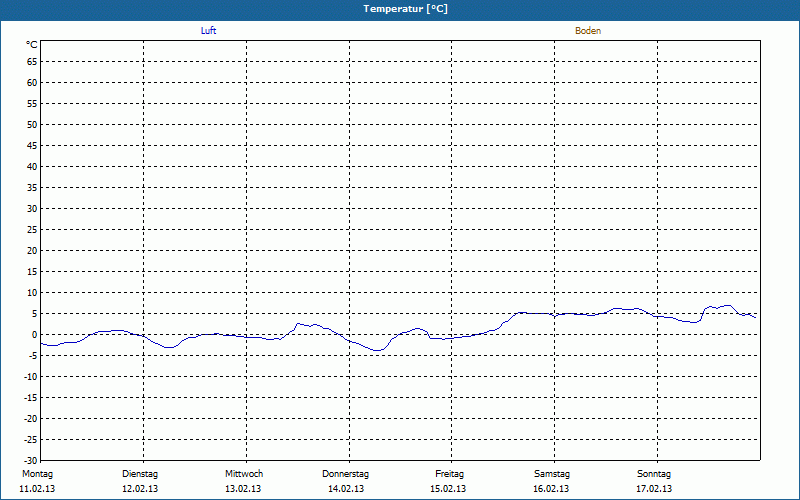
Task: Select the Boden legend label
Action: point(588,31)
